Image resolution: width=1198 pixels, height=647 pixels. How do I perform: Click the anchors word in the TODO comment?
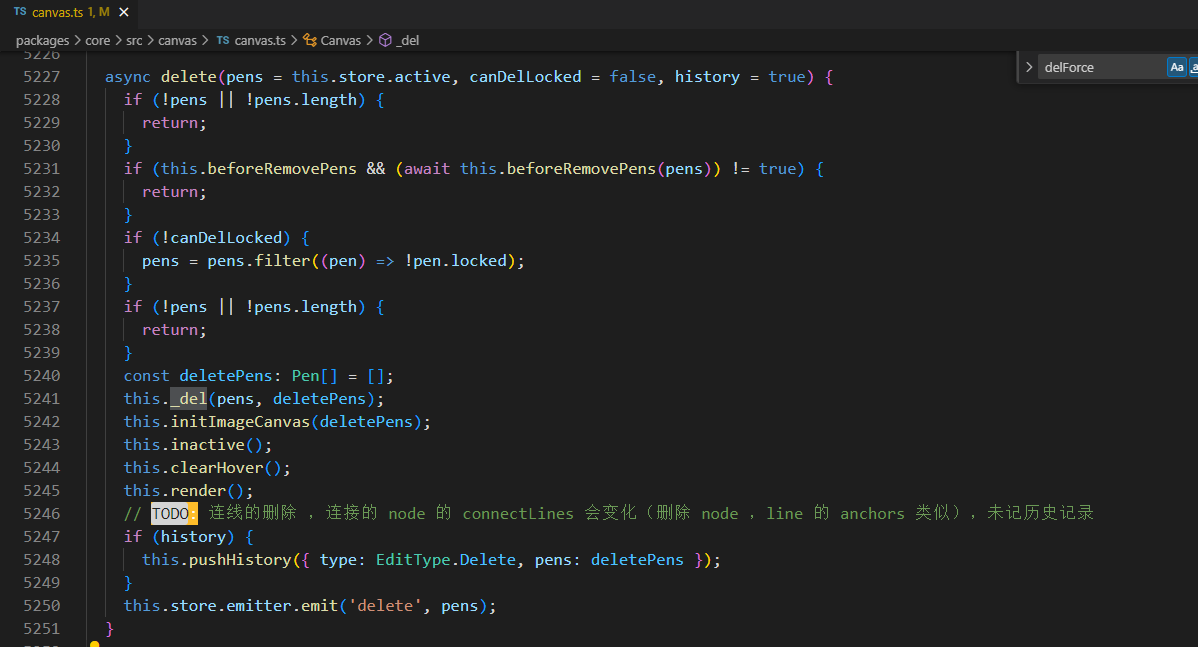(x=873, y=513)
